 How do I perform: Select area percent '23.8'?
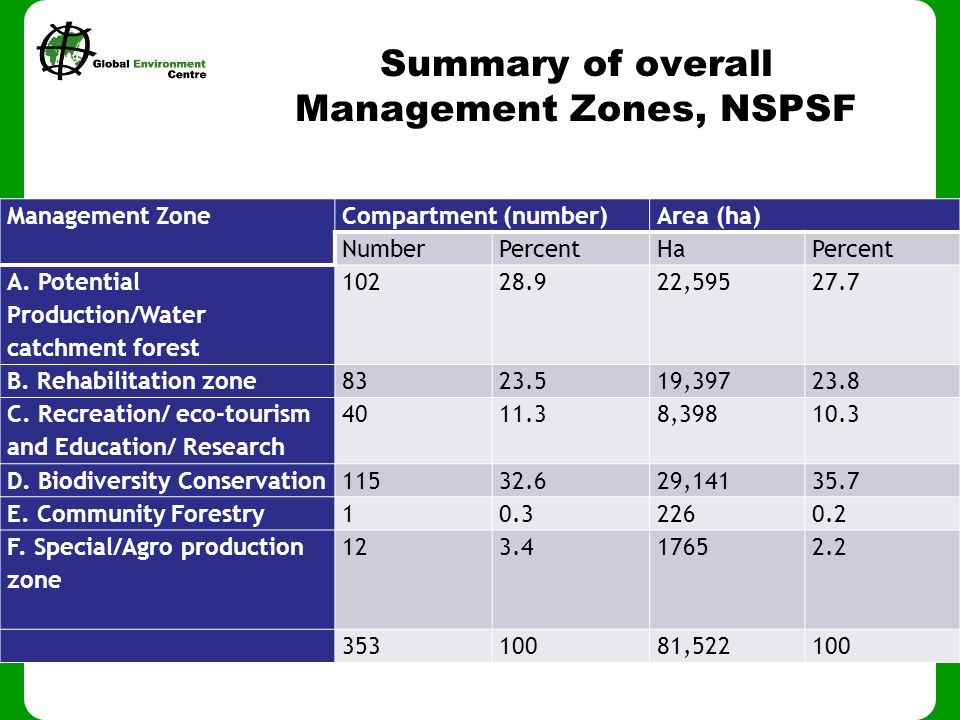(x=836, y=381)
